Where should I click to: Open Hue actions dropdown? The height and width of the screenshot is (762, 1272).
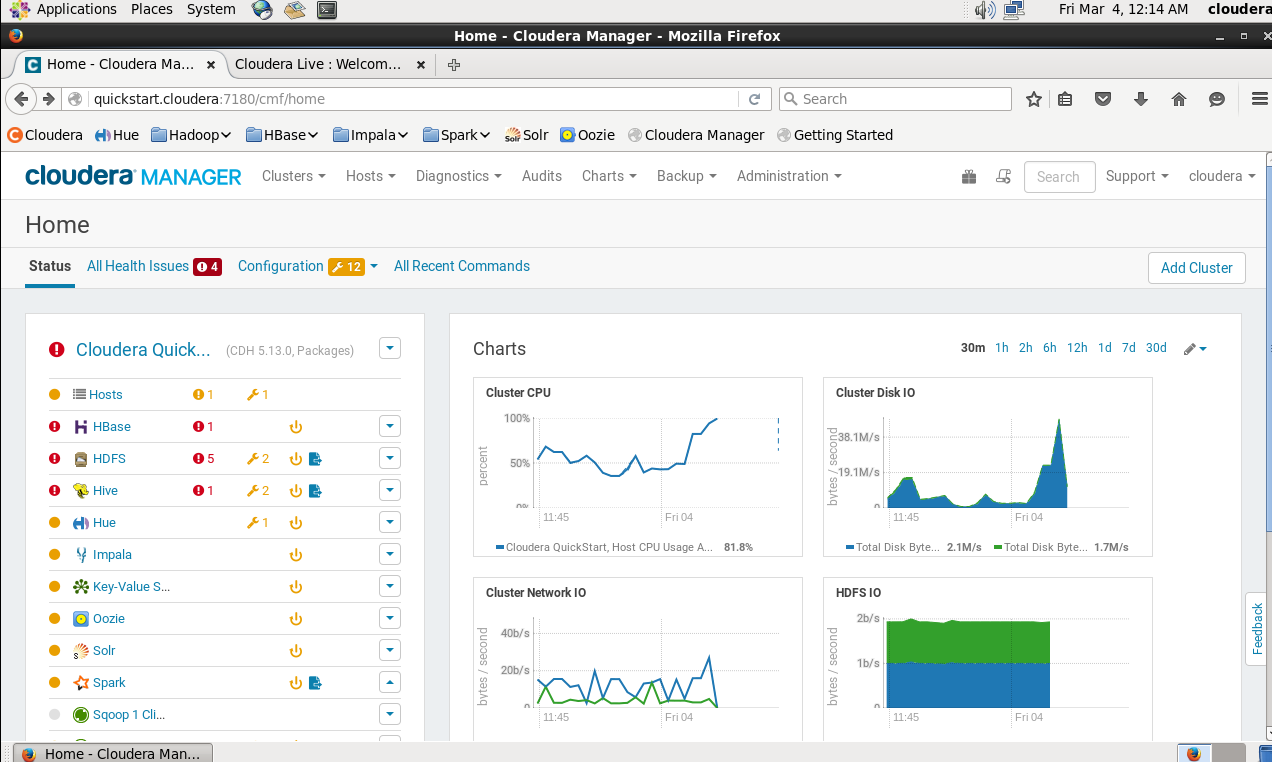tap(390, 523)
